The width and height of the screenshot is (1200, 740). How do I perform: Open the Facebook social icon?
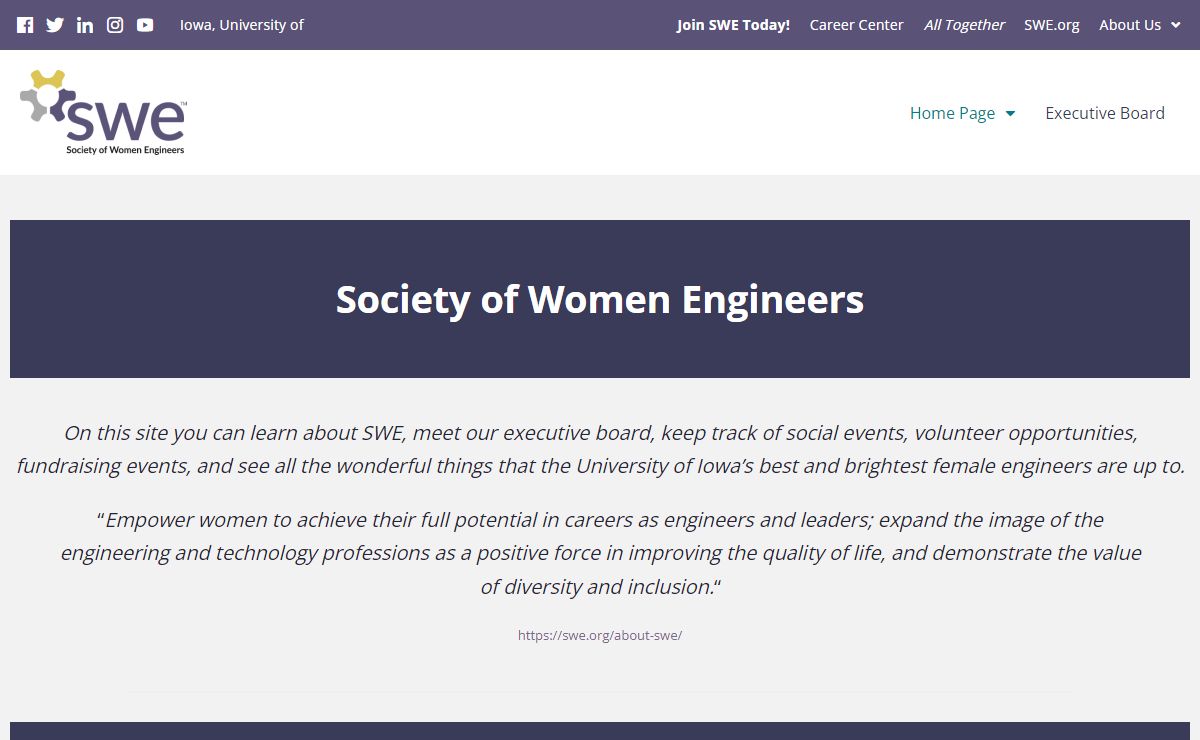point(25,25)
